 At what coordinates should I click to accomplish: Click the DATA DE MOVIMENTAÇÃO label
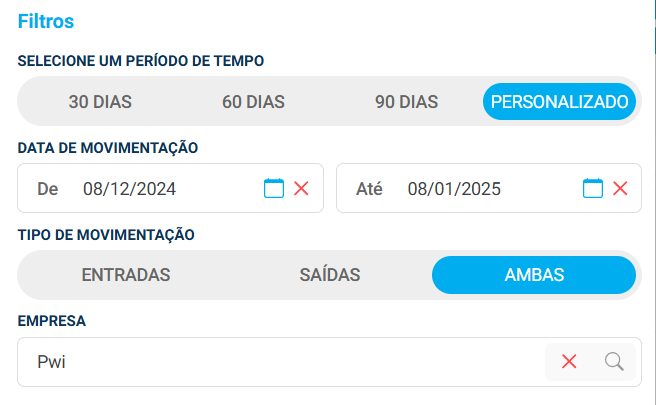pyautogui.click(x=108, y=148)
